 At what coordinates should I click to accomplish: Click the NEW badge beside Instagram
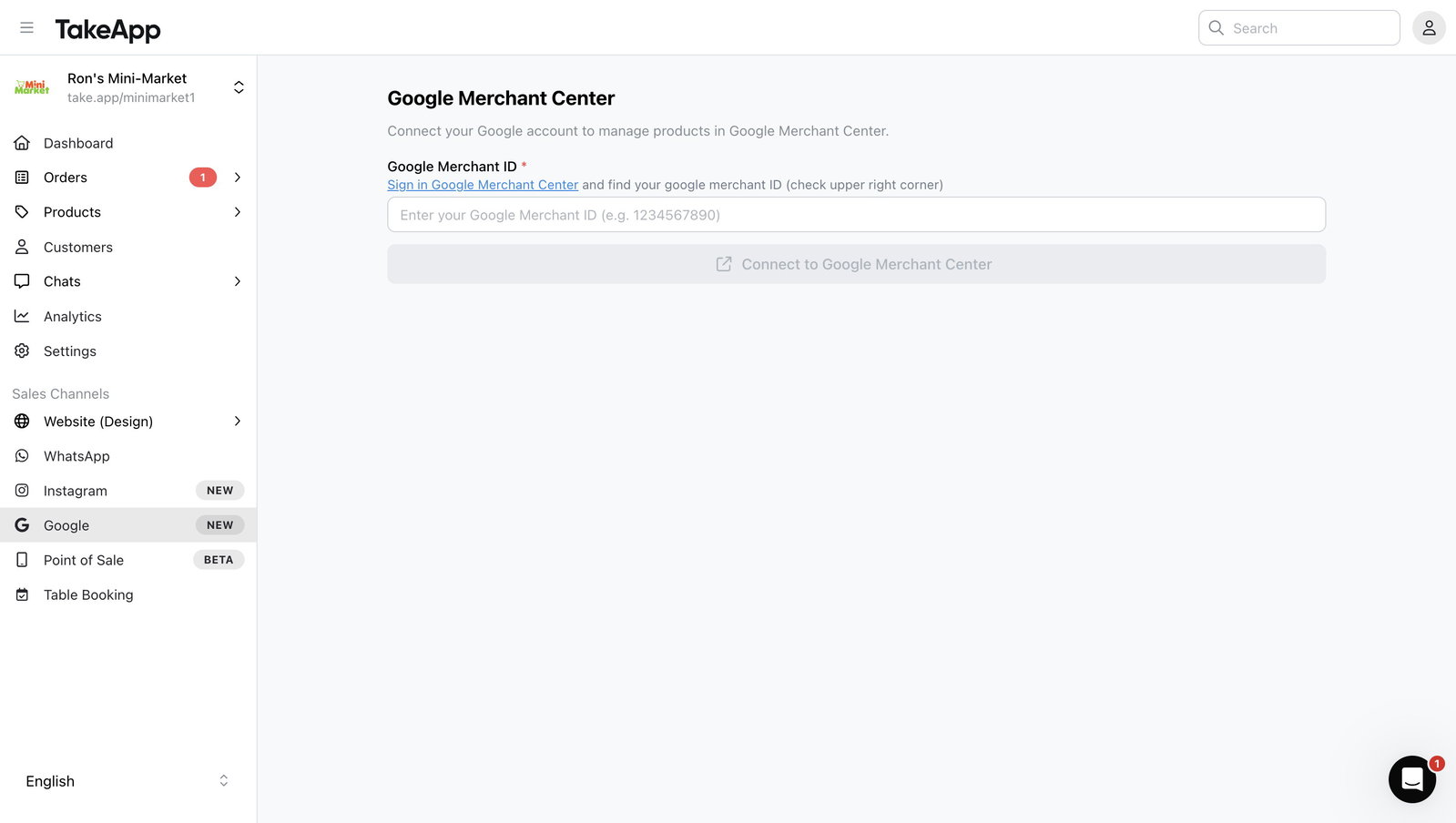(219, 491)
